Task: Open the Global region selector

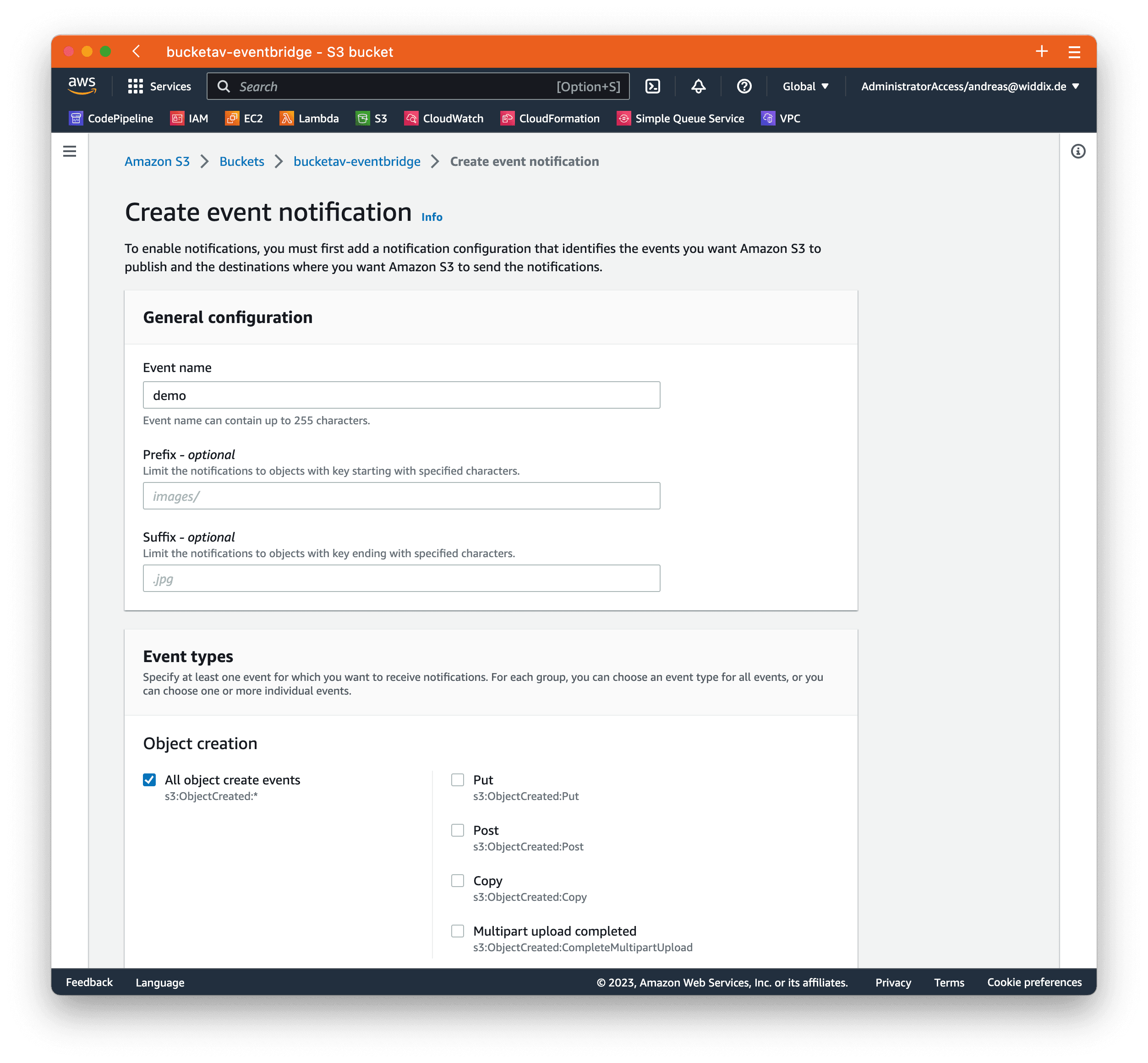Action: [x=804, y=86]
